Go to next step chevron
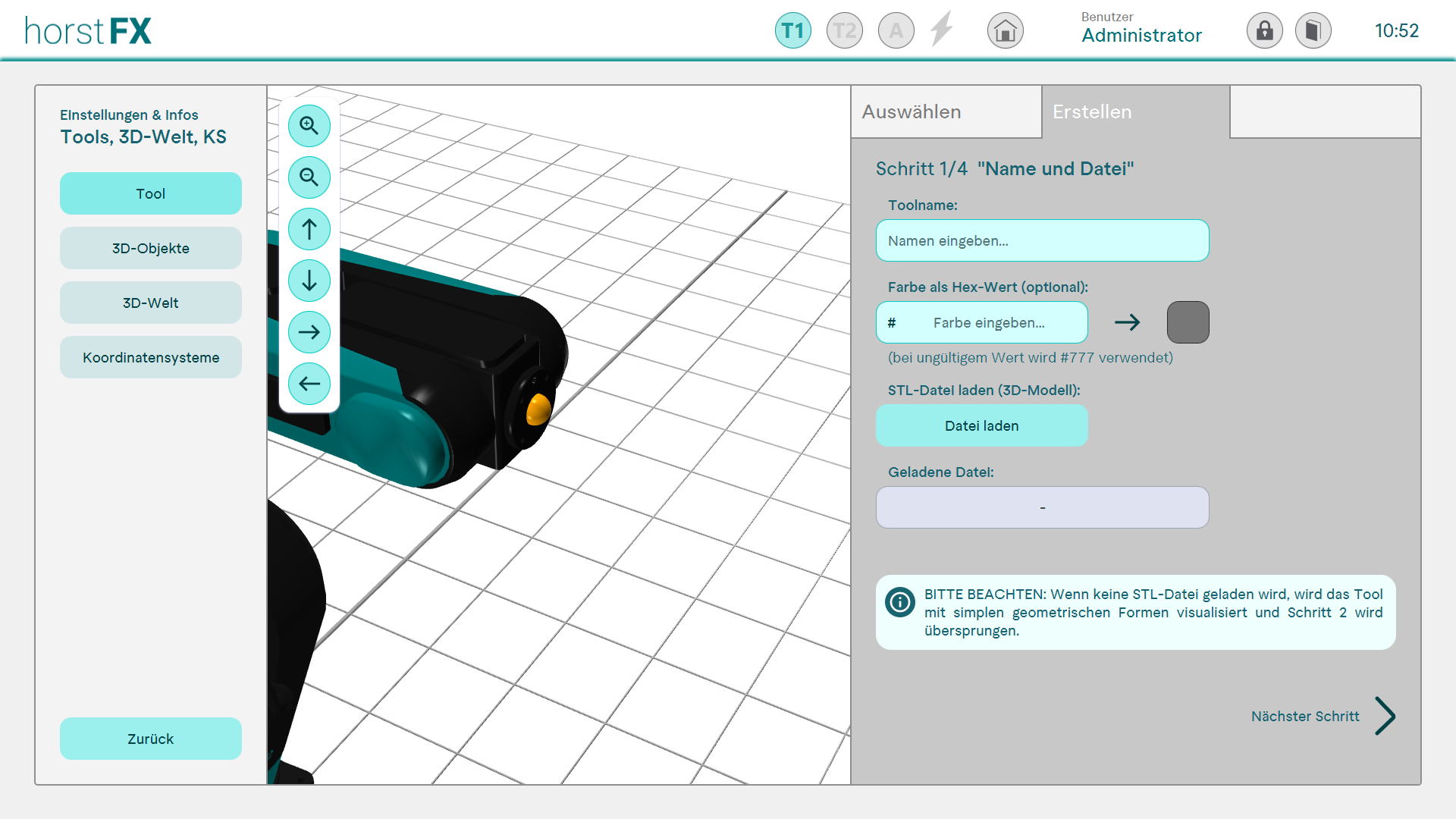 (1384, 716)
